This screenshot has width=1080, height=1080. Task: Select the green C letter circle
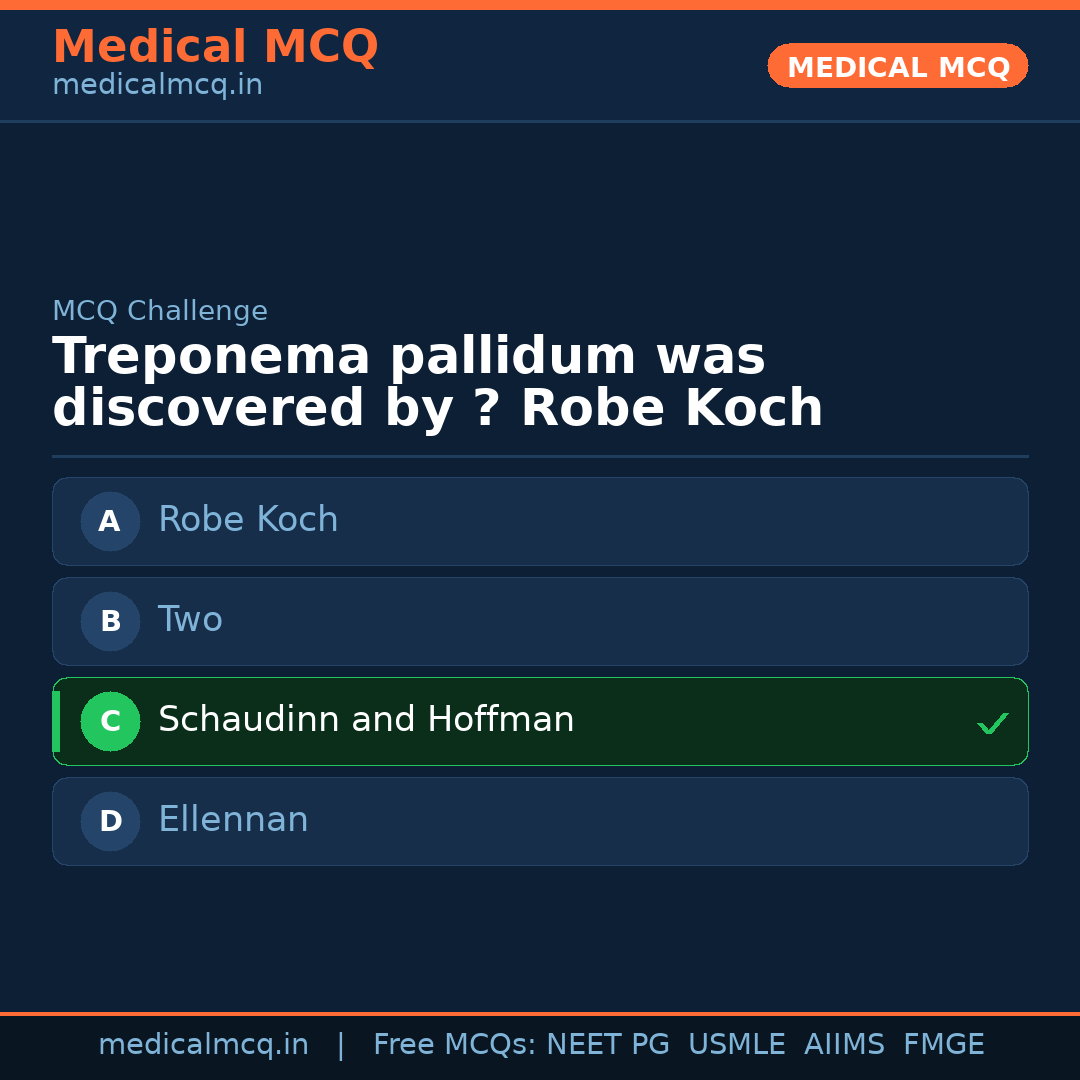point(110,721)
